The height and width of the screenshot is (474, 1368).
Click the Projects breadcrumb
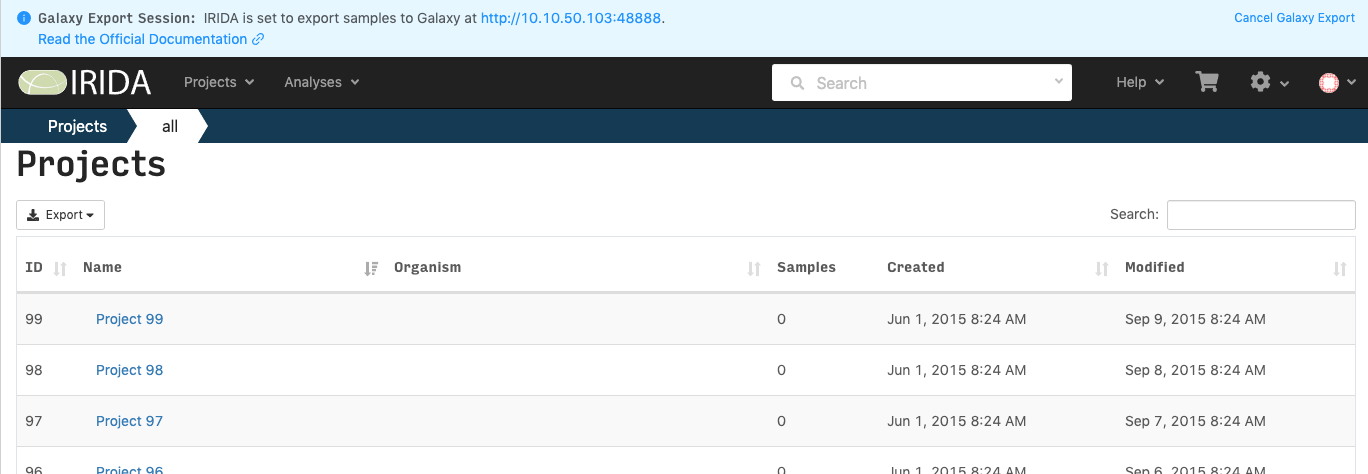click(77, 126)
